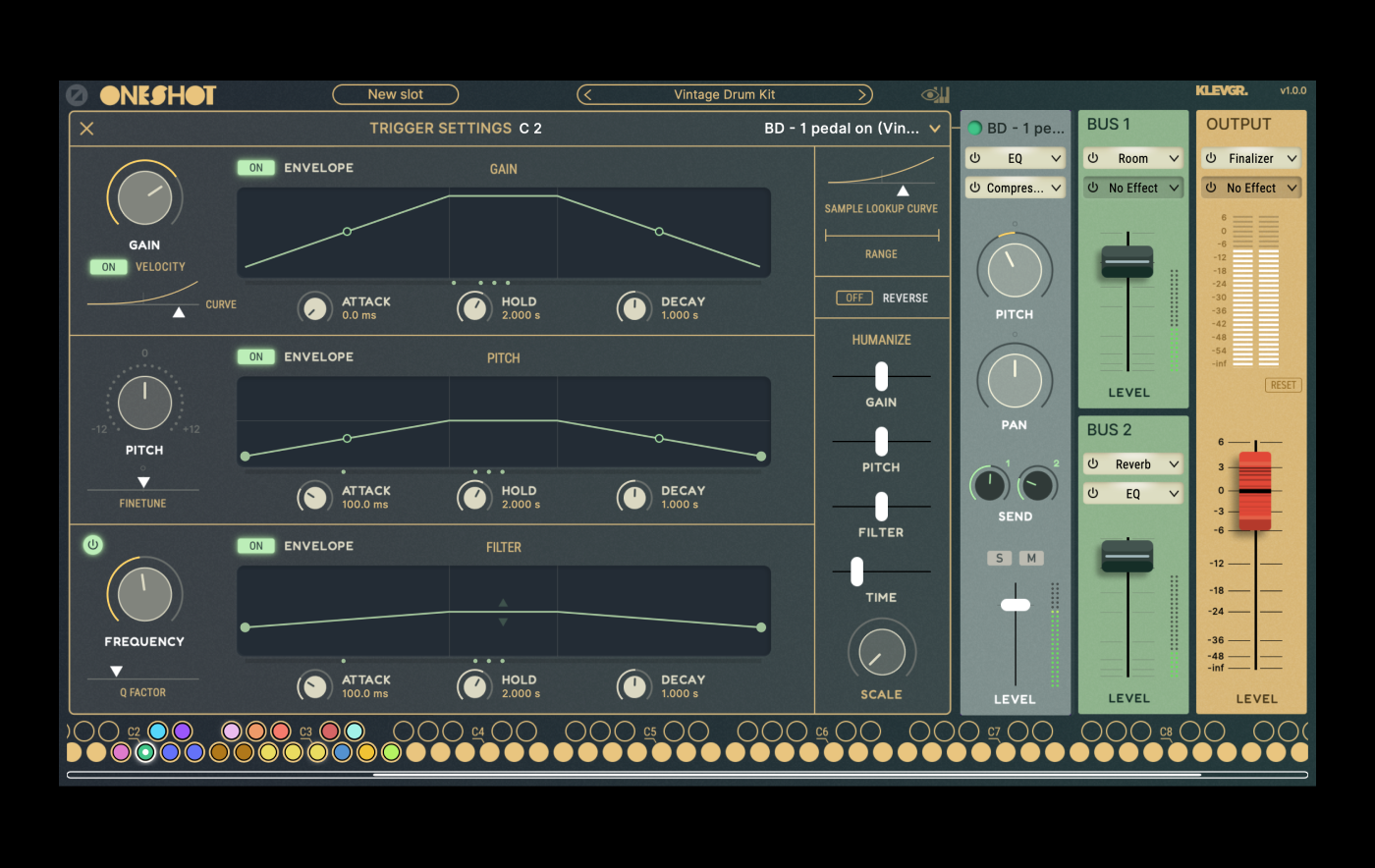Click the Send 1 knob
The image size is (1375, 868).
click(989, 484)
